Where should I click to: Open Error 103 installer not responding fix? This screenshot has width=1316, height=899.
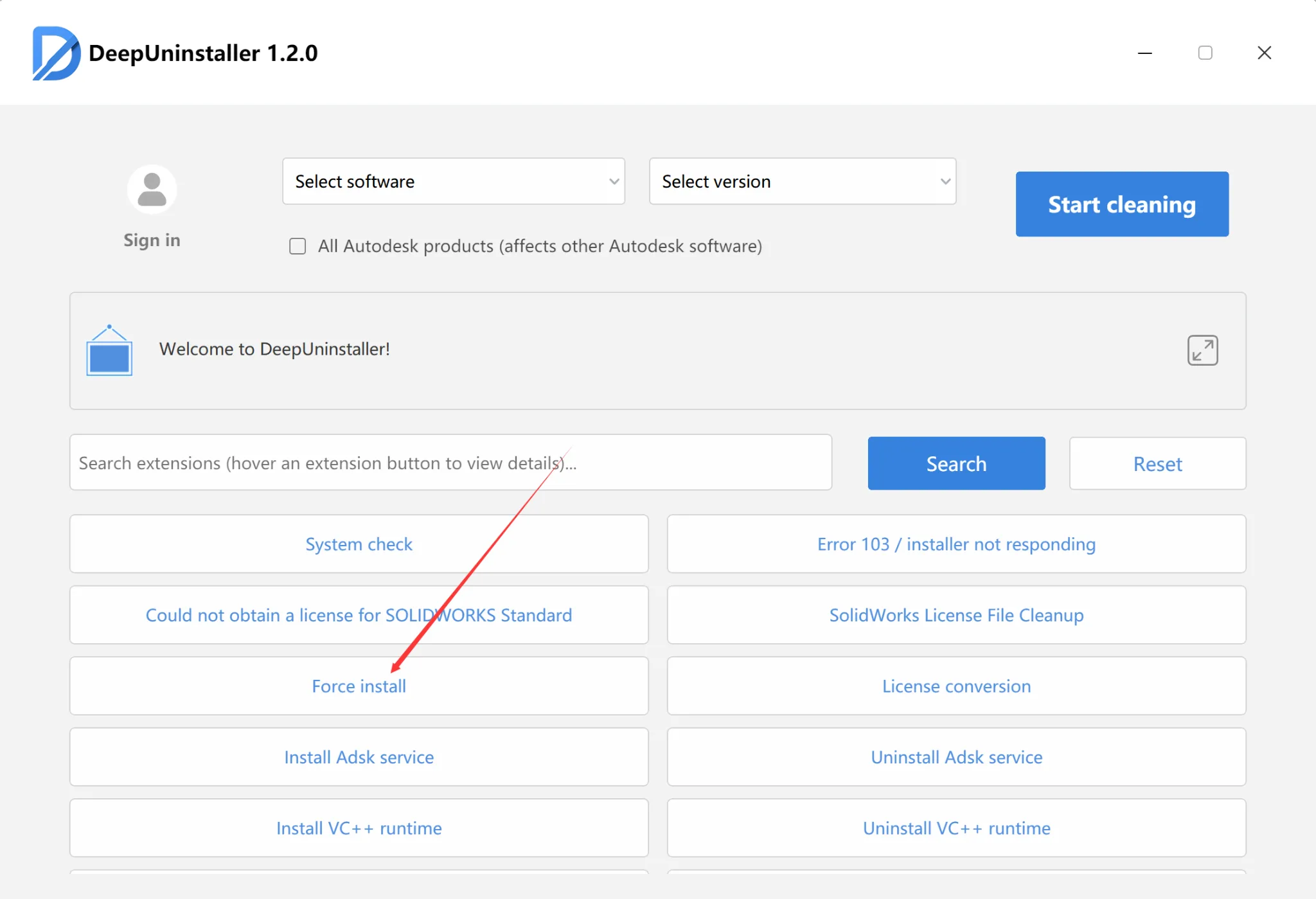(956, 544)
